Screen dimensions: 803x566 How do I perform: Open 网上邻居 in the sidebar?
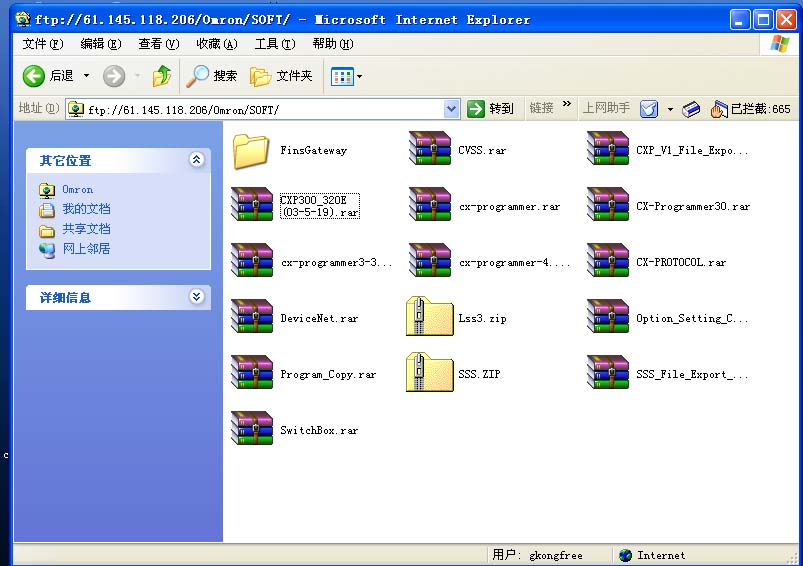coord(86,249)
